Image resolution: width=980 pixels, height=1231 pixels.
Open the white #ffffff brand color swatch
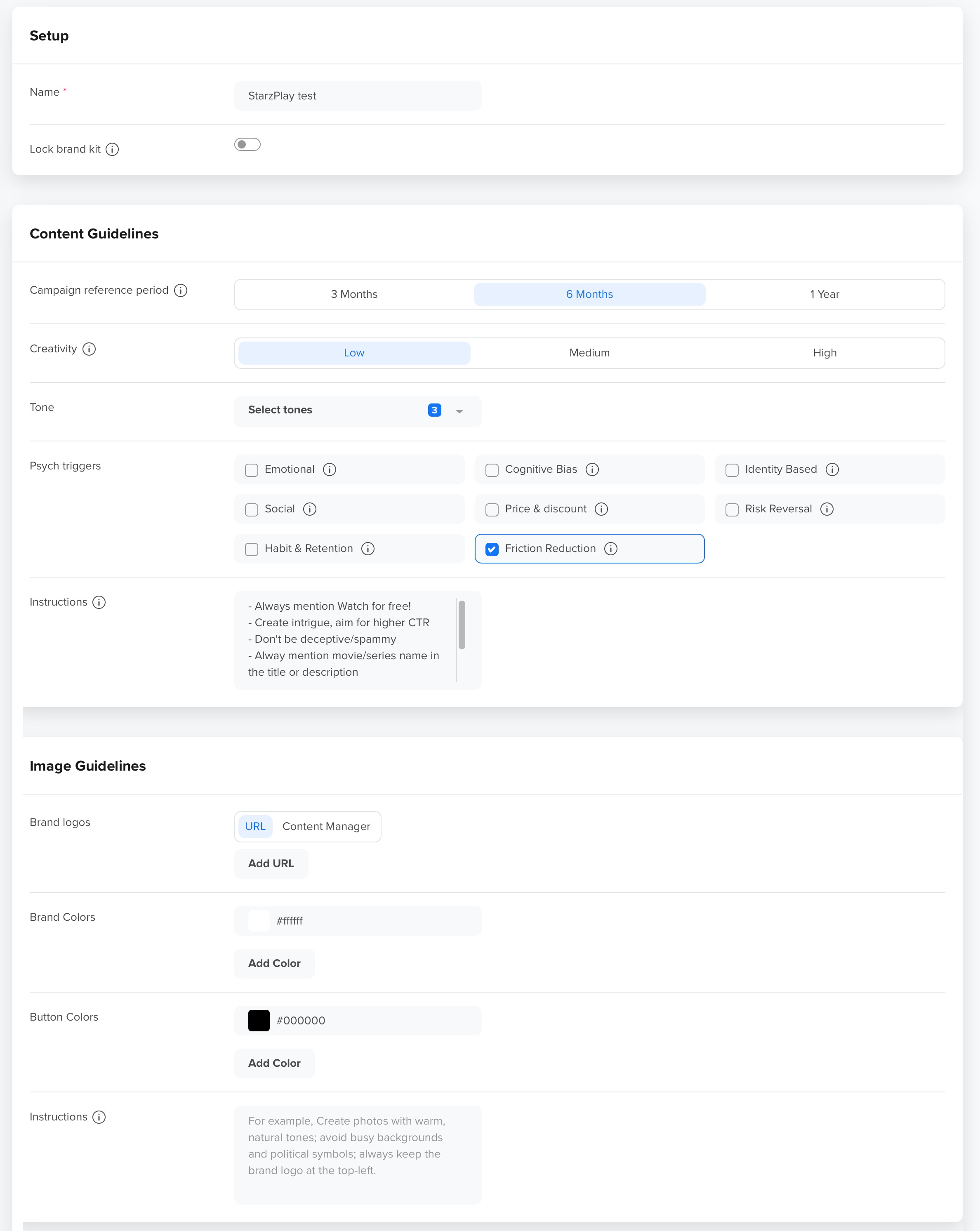pyautogui.click(x=259, y=920)
